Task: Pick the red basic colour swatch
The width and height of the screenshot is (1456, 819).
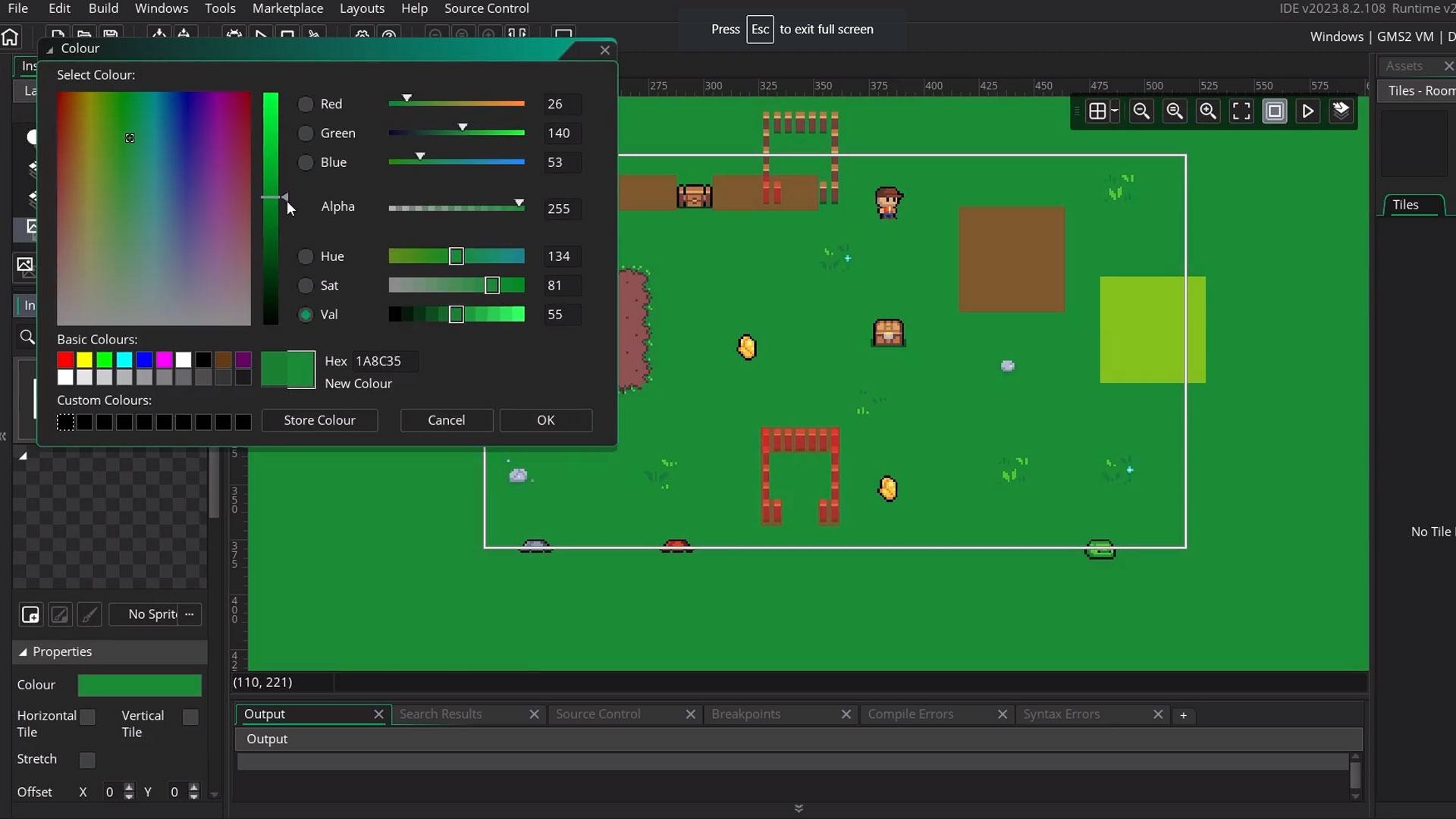Action: click(66, 359)
